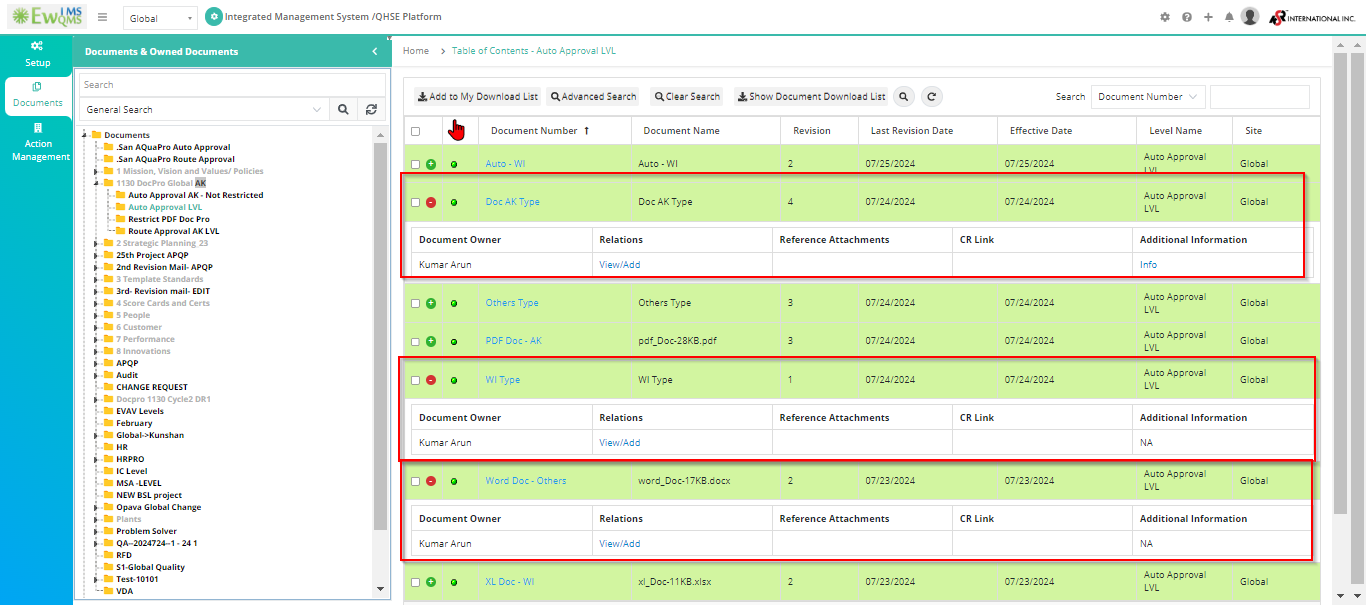Focus the grid Search text box

point(1259,97)
